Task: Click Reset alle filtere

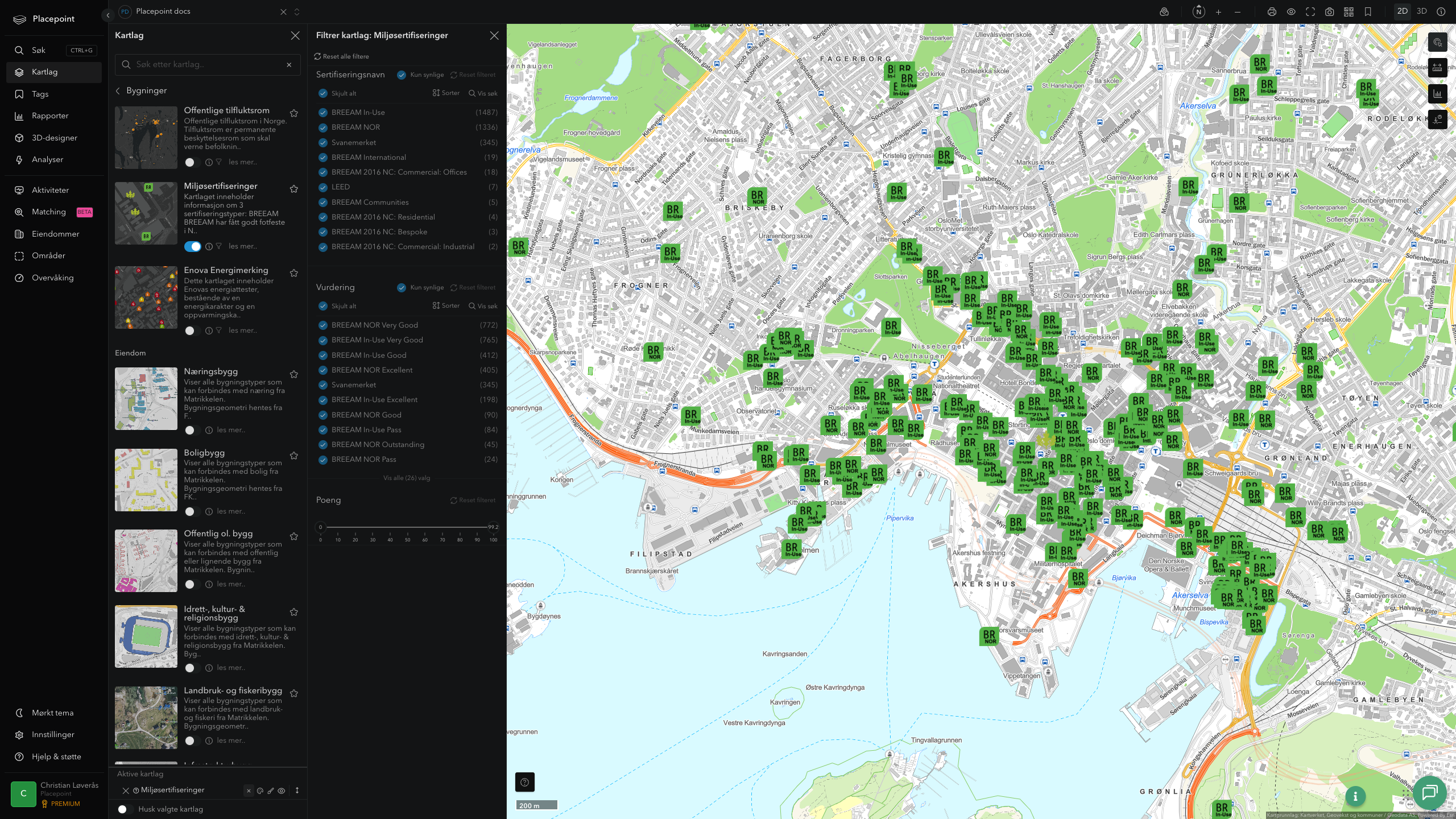Action: pos(341,56)
